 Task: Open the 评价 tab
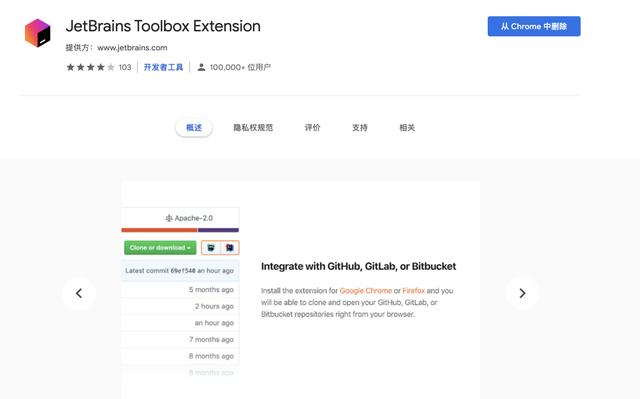[x=313, y=128]
